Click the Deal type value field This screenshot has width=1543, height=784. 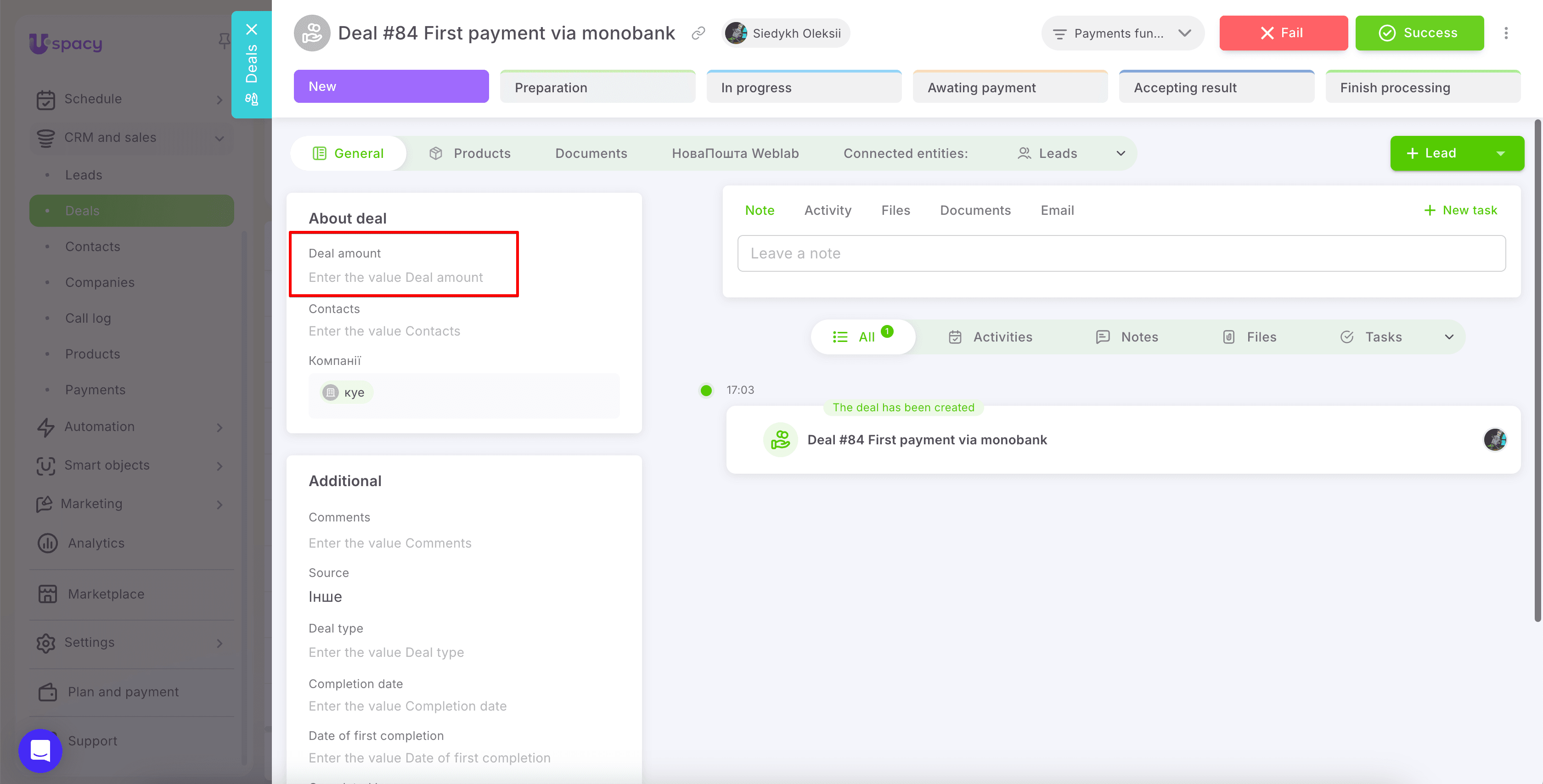386,652
